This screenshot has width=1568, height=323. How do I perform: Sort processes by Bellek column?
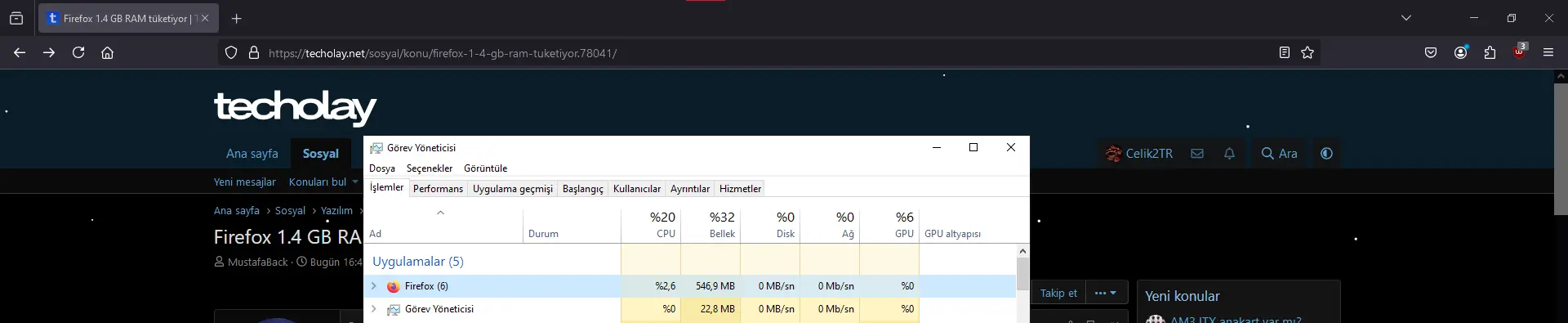(710, 225)
